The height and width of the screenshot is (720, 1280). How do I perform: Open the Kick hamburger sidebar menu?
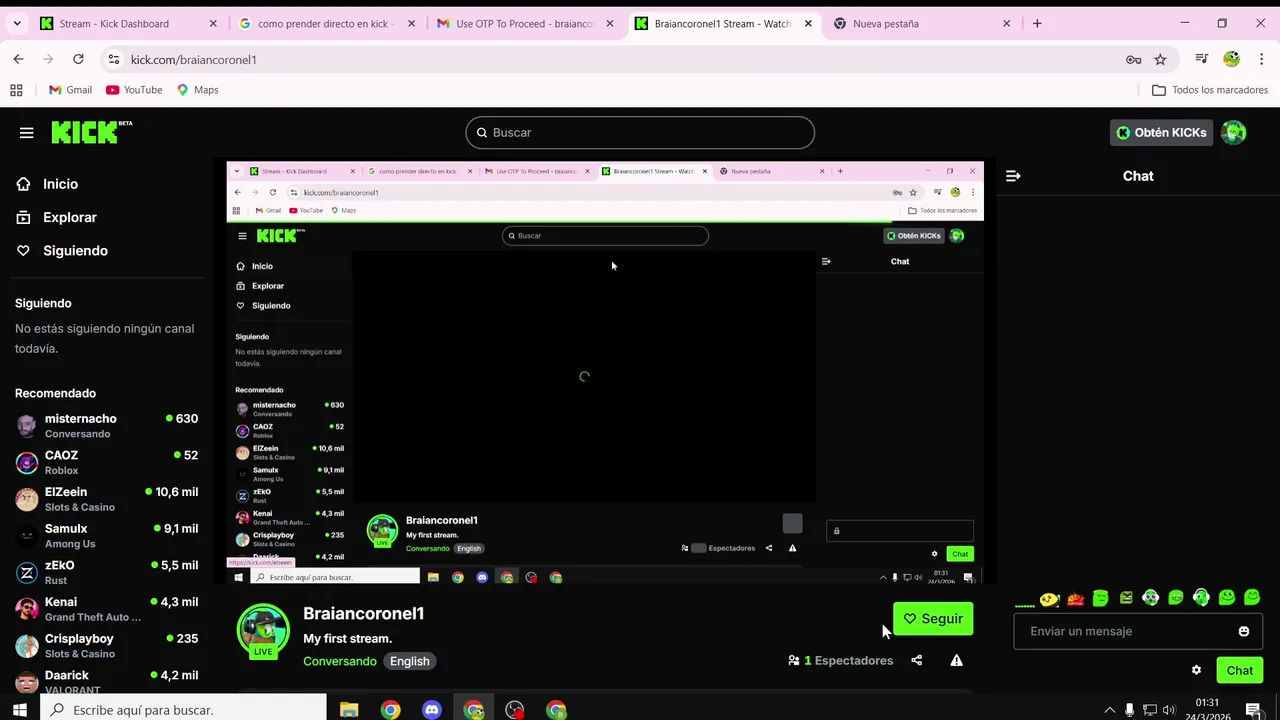[x=26, y=132]
